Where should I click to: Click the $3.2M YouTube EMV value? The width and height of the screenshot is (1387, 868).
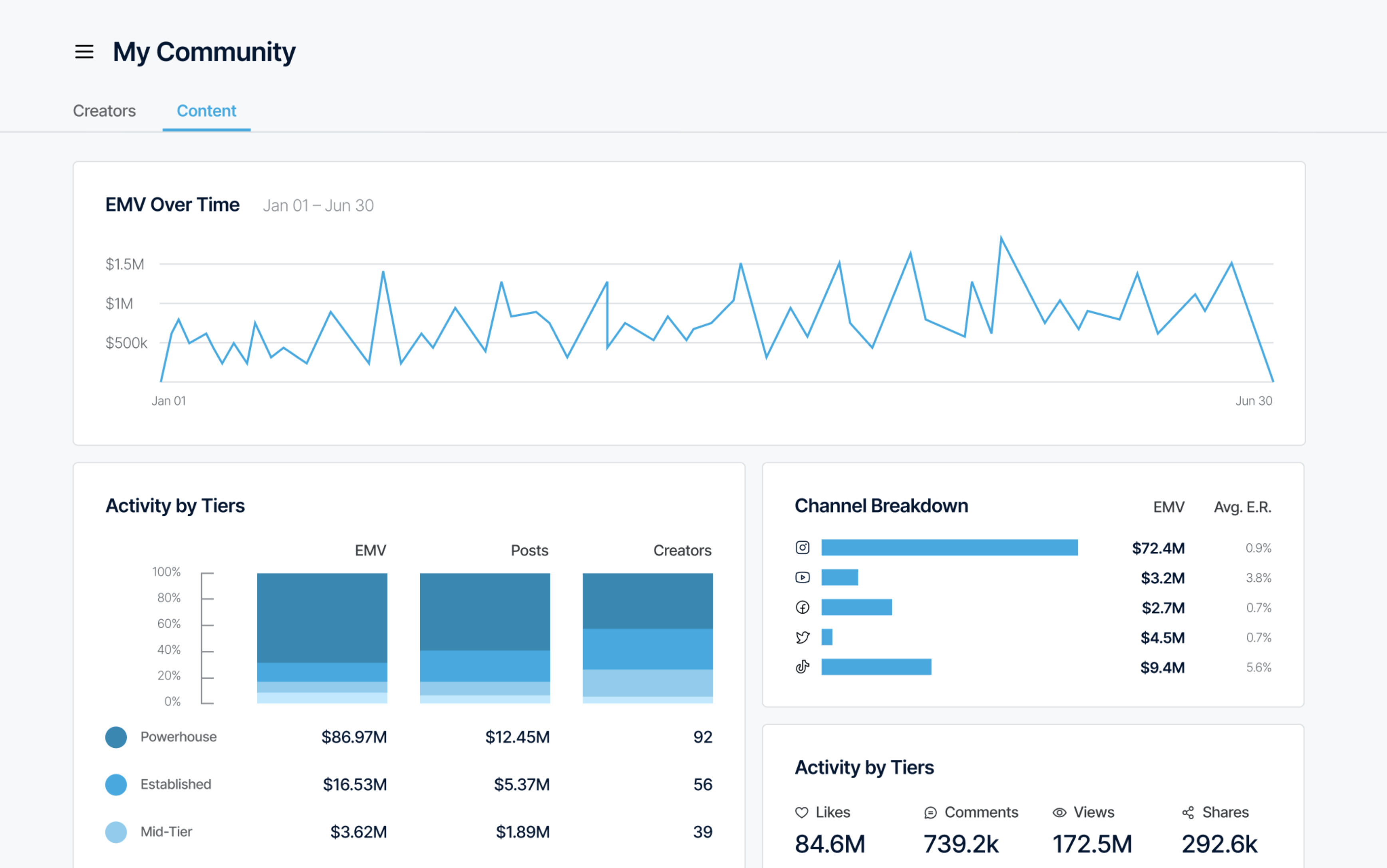(x=1162, y=578)
